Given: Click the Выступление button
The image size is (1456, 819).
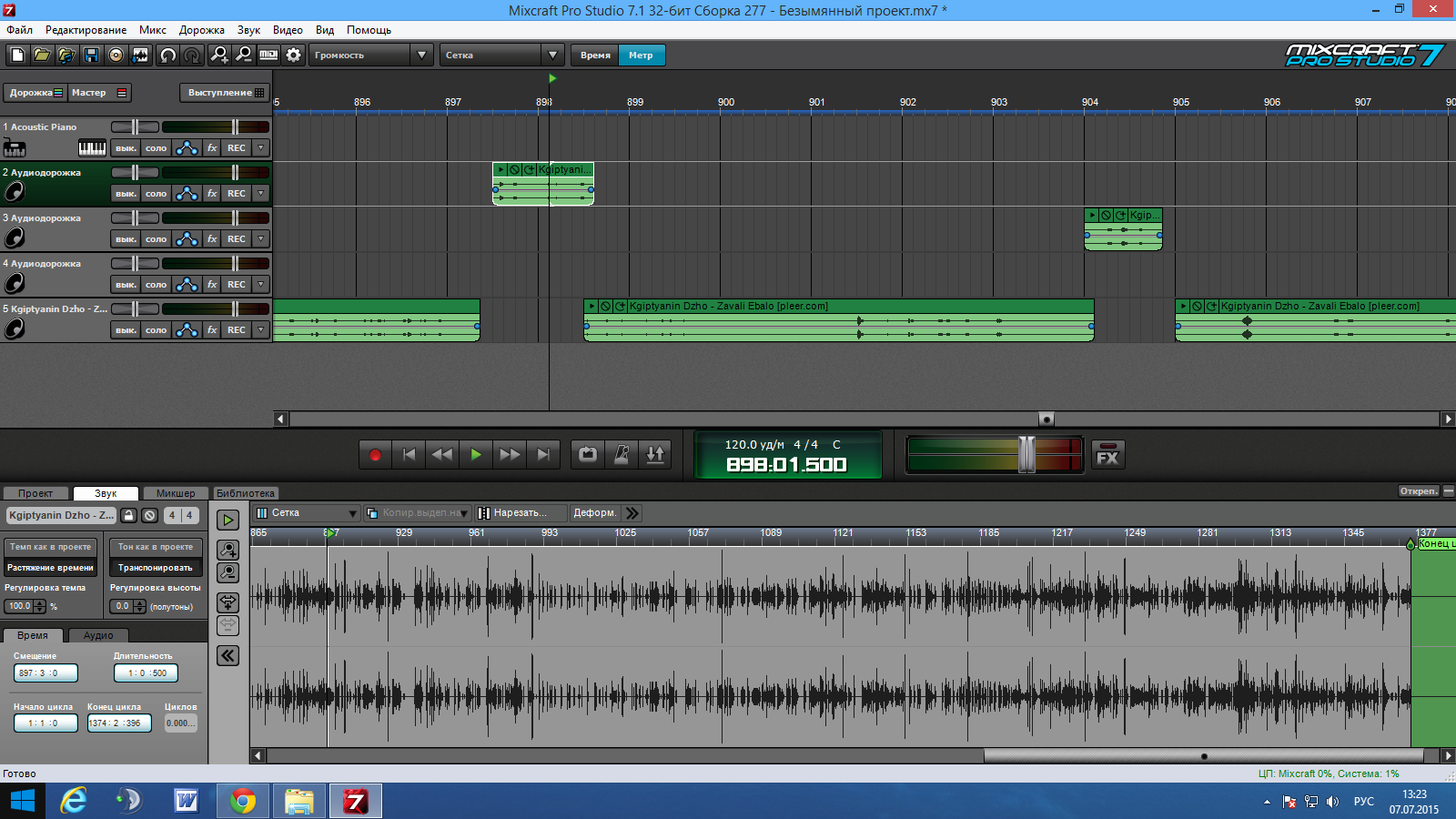Looking at the screenshot, I should 225,93.
